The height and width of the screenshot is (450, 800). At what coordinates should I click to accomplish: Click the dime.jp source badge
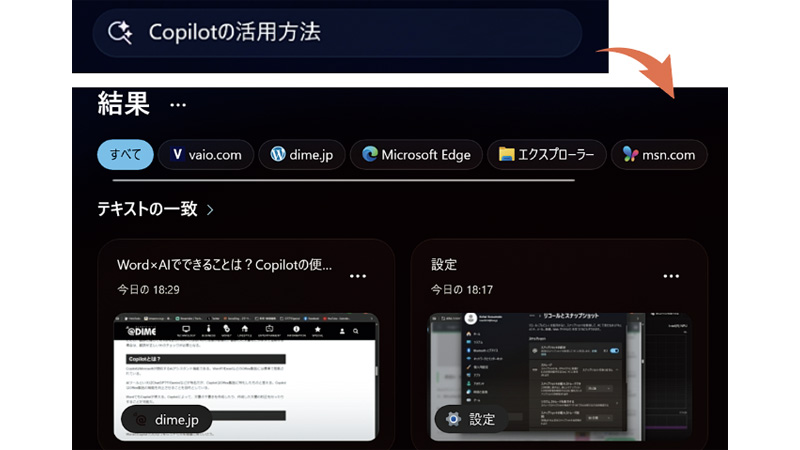tap(167, 419)
